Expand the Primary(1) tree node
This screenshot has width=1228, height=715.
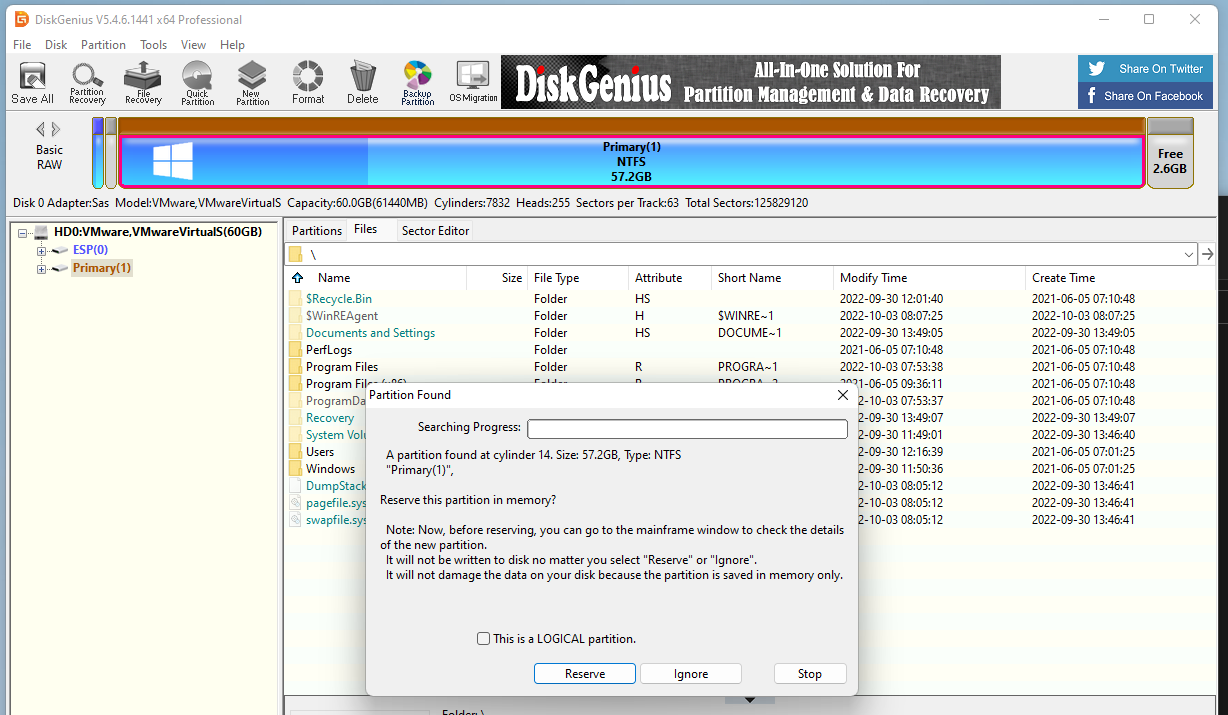click(41, 268)
